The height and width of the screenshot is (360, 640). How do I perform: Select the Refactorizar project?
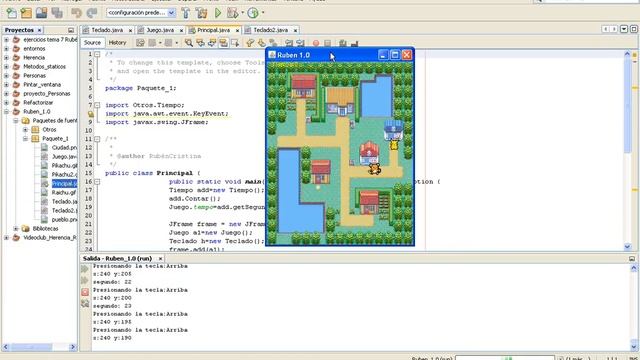38,102
